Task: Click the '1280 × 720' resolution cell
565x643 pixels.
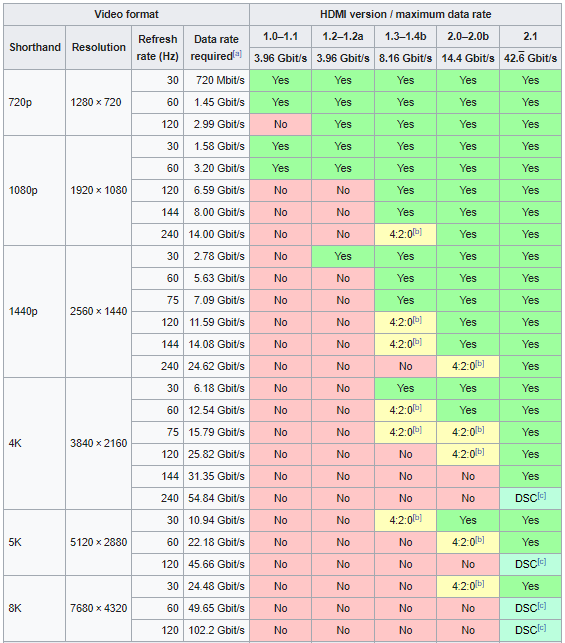Action: click(99, 102)
